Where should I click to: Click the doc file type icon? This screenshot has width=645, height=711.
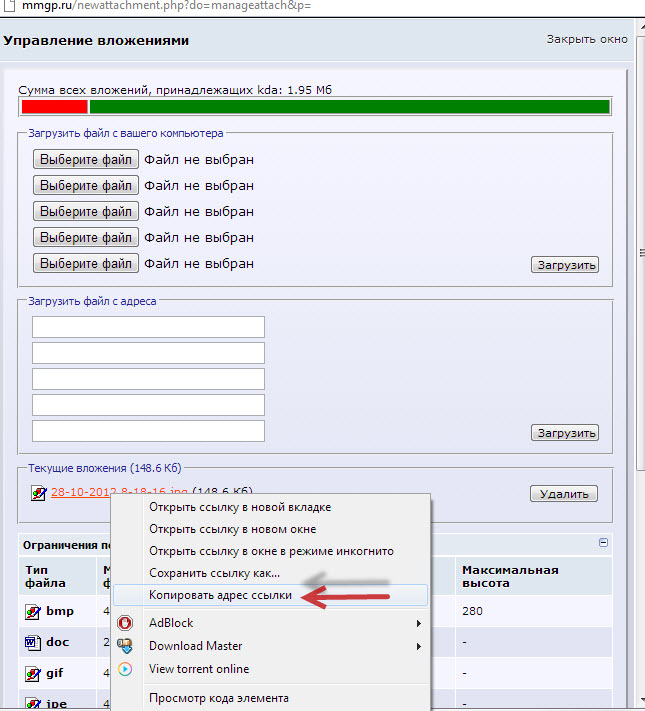33,643
